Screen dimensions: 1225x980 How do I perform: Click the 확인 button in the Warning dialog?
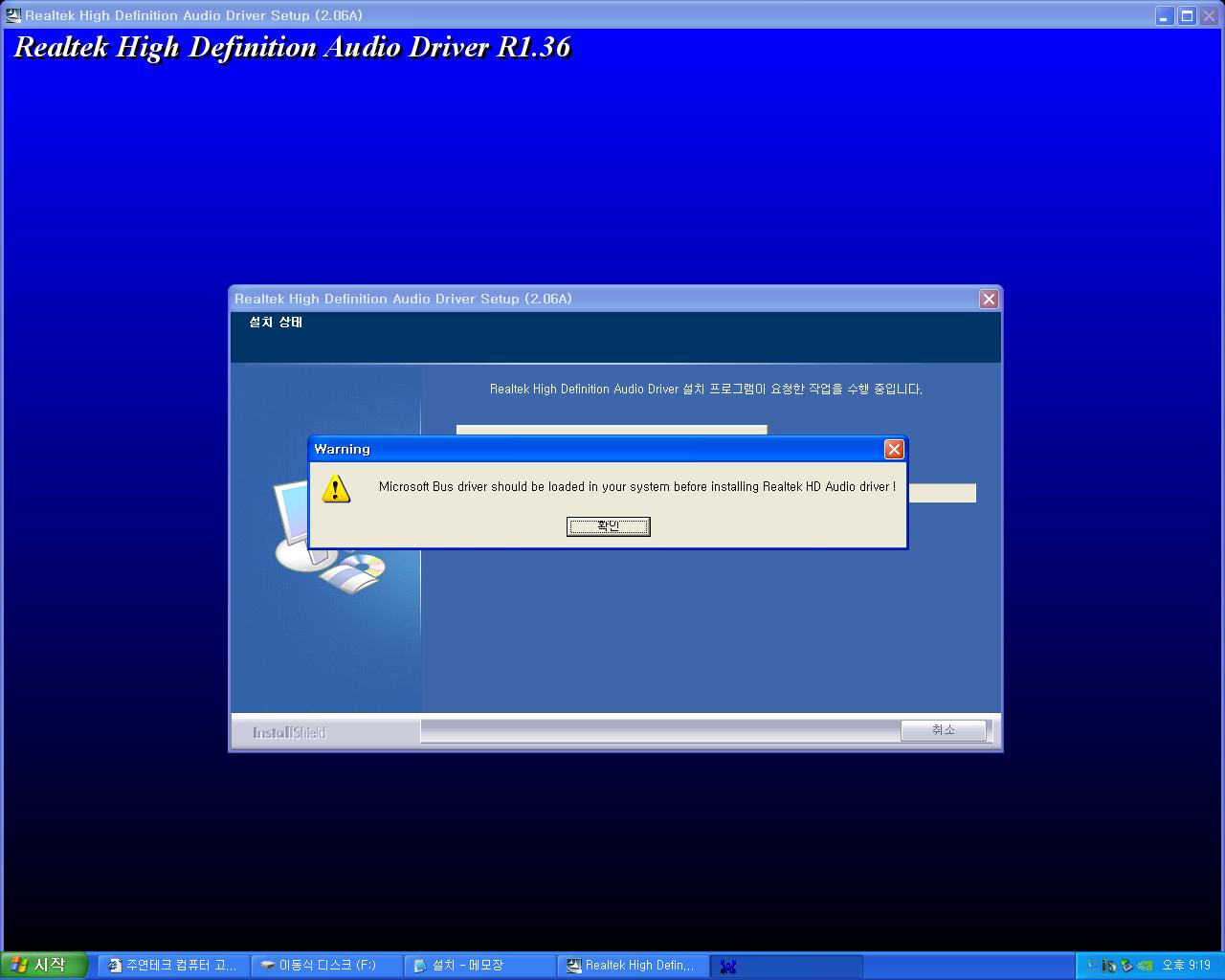click(x=608, y=526)
